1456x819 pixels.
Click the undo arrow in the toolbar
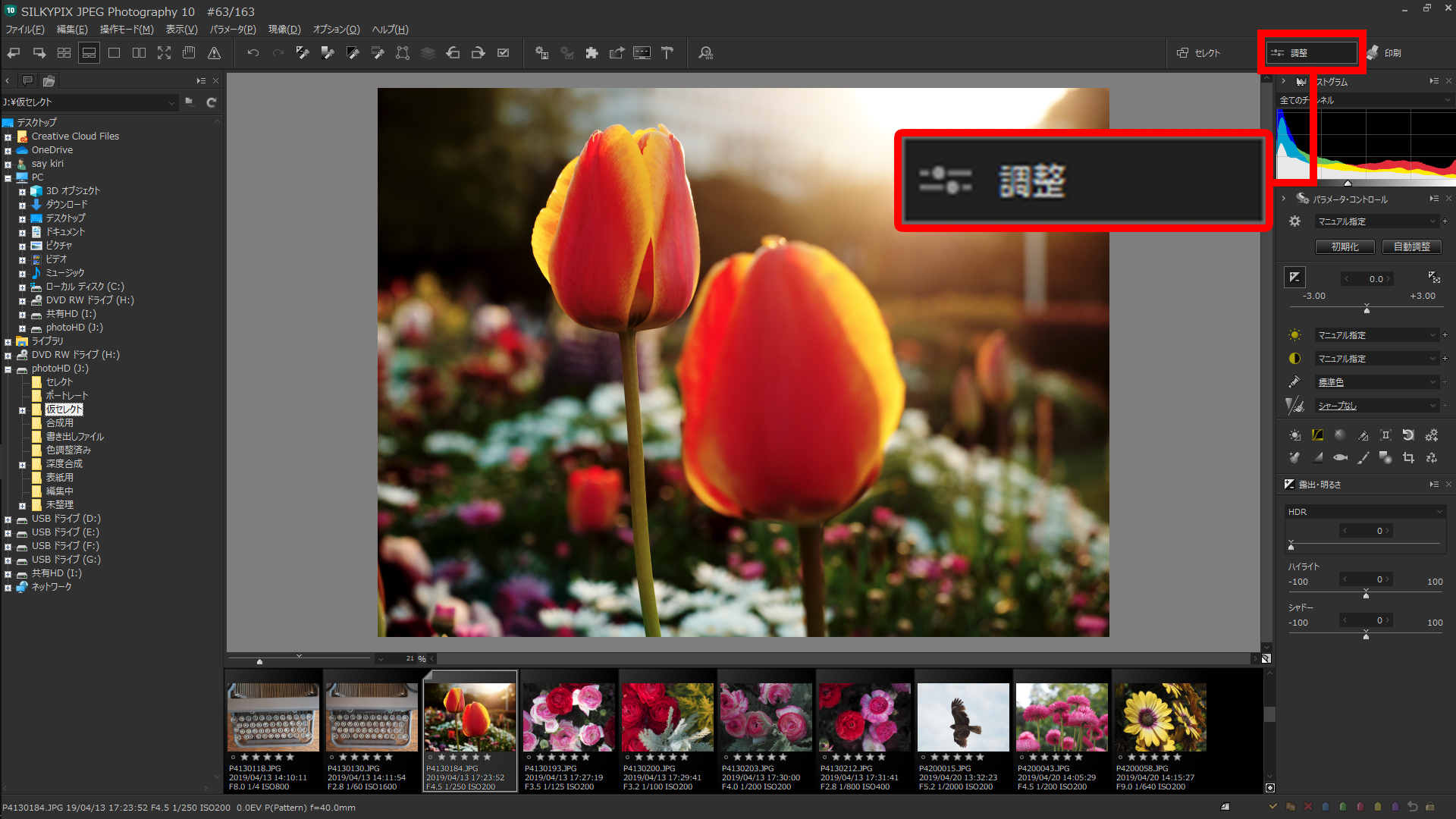click(253, 53)
